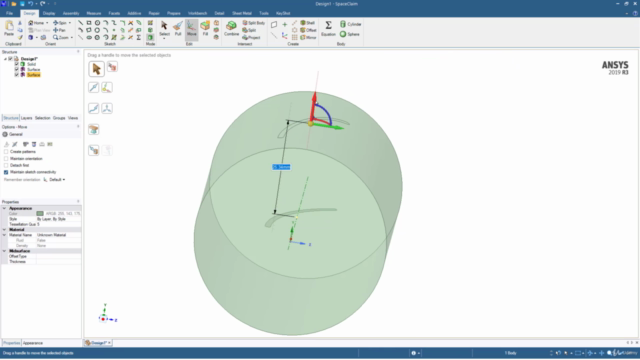Open the Groups panel tab

tap(59, 118)
